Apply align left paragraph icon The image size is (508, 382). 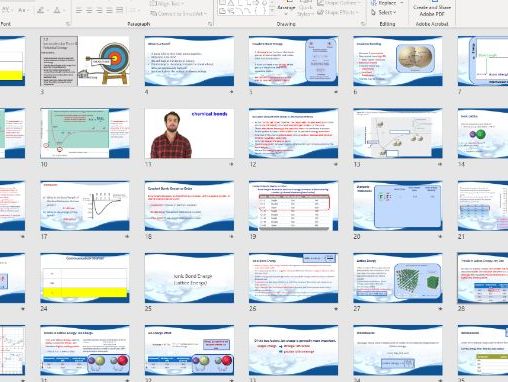pos(79,11)
